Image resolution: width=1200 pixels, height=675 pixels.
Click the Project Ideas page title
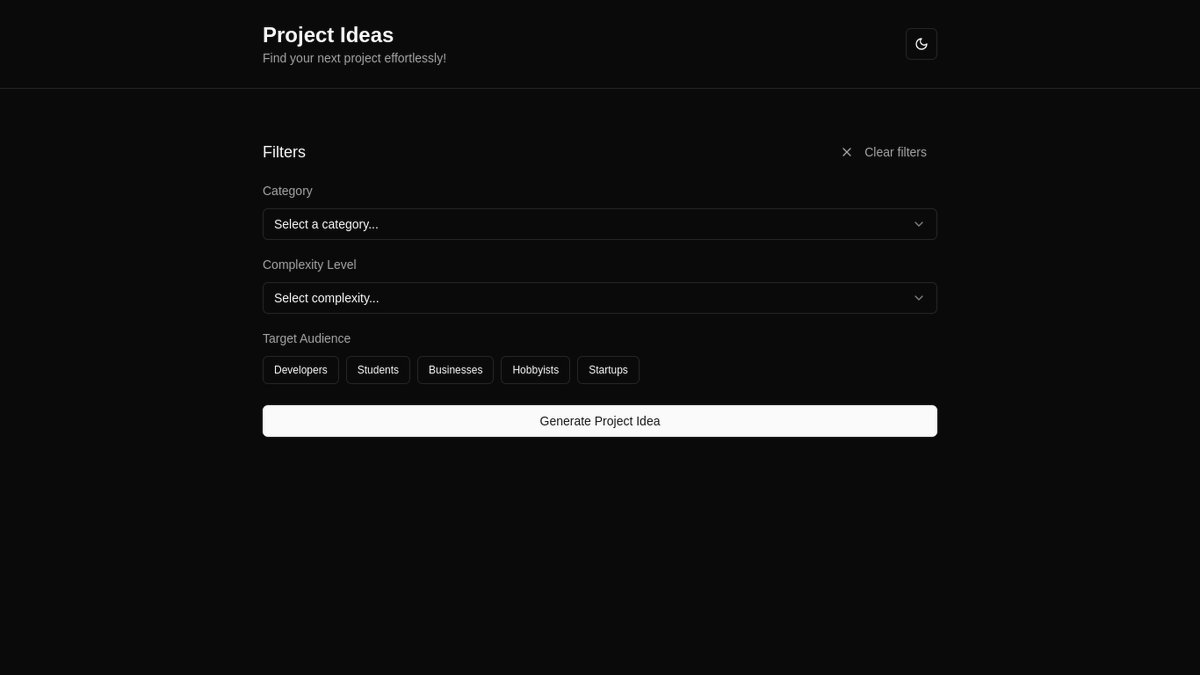coord(328,35)
